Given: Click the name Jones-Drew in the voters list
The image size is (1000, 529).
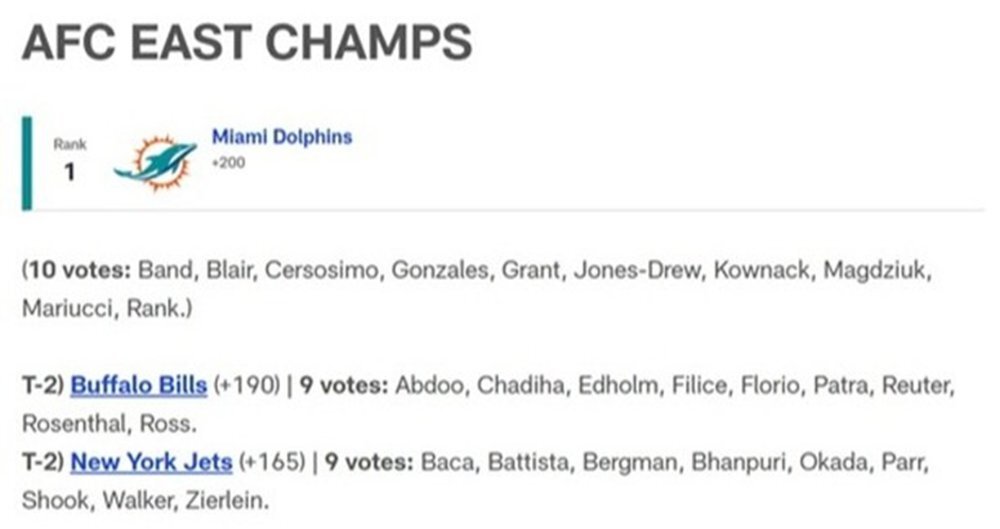Looking at the screenshot, I should 636,270.
